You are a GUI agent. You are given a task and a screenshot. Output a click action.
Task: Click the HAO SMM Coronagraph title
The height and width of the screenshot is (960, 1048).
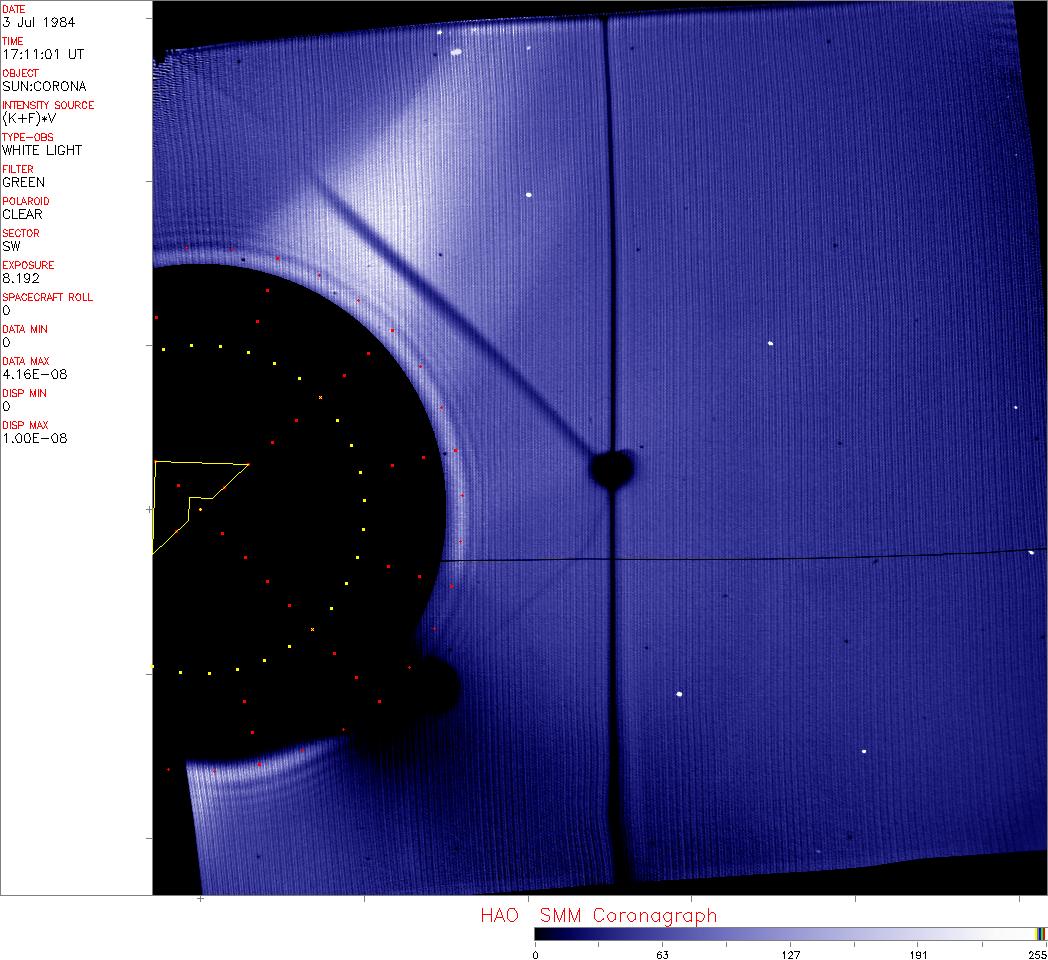pyautogui.click(x=598, y=915)
